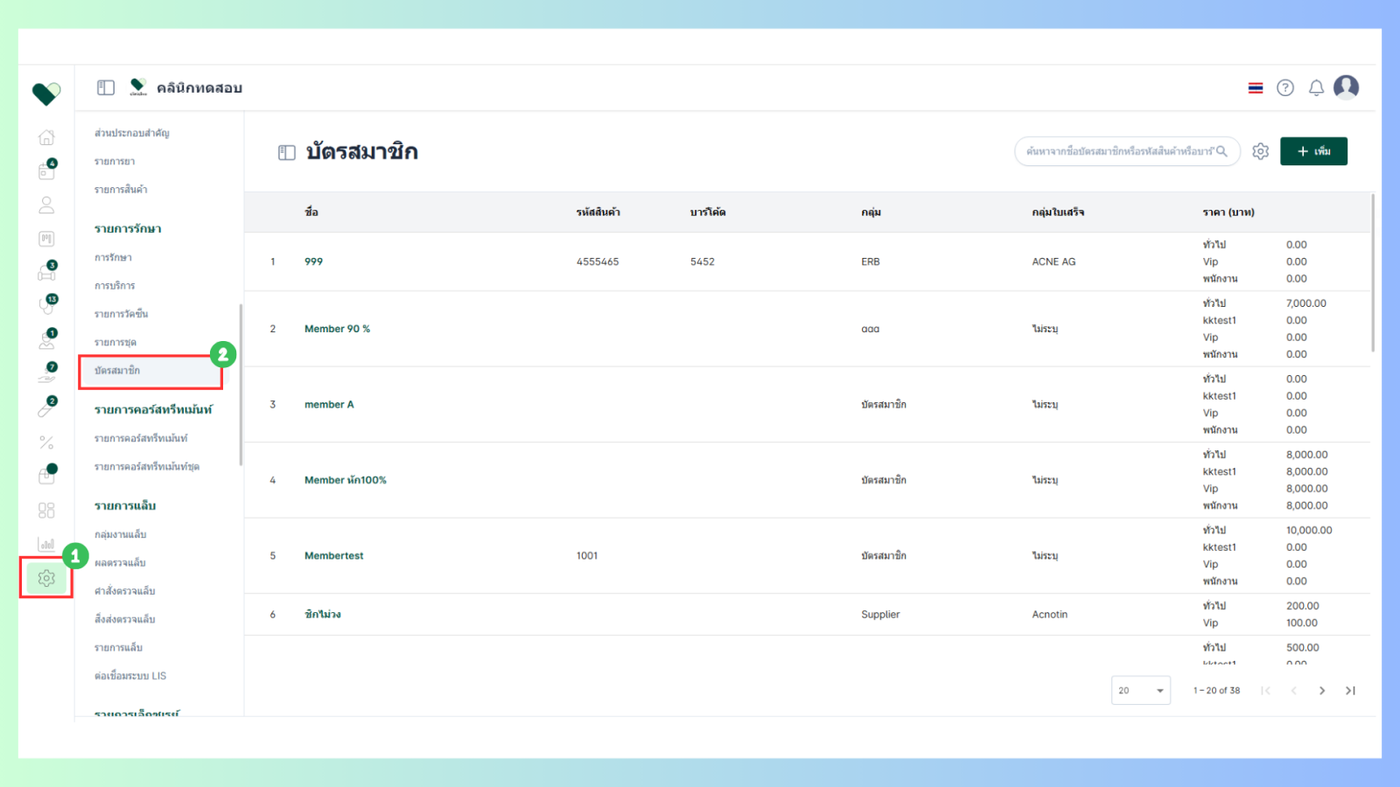The height and width of the screenshot is (787, 1400).
Task: Open the four-squares dashboard icon in sidebar
Action: 46,510
